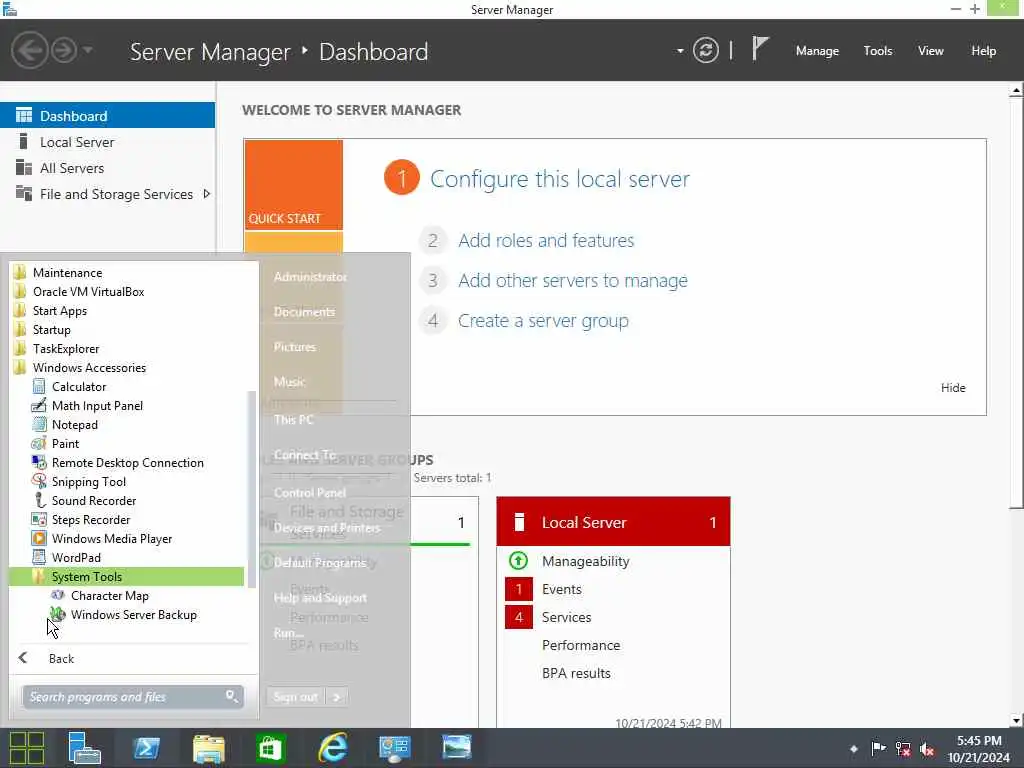Click the back navigation arrow in Server Manager
The image size is (1024, 768).
coord(30,50)
